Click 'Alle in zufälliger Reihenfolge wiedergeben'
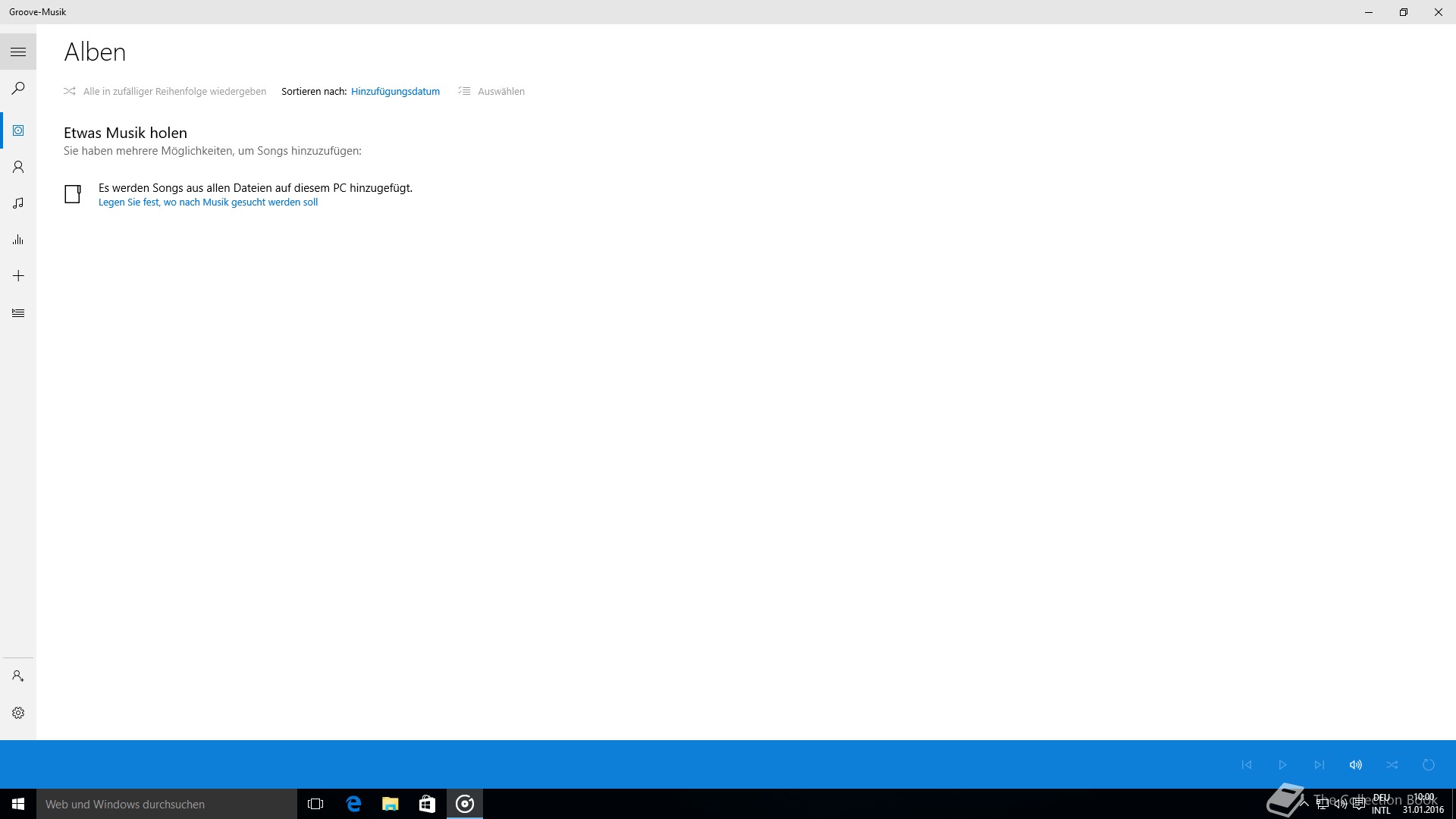The height and width of the screenshot is (819, 1456). (x=174, y=91)
